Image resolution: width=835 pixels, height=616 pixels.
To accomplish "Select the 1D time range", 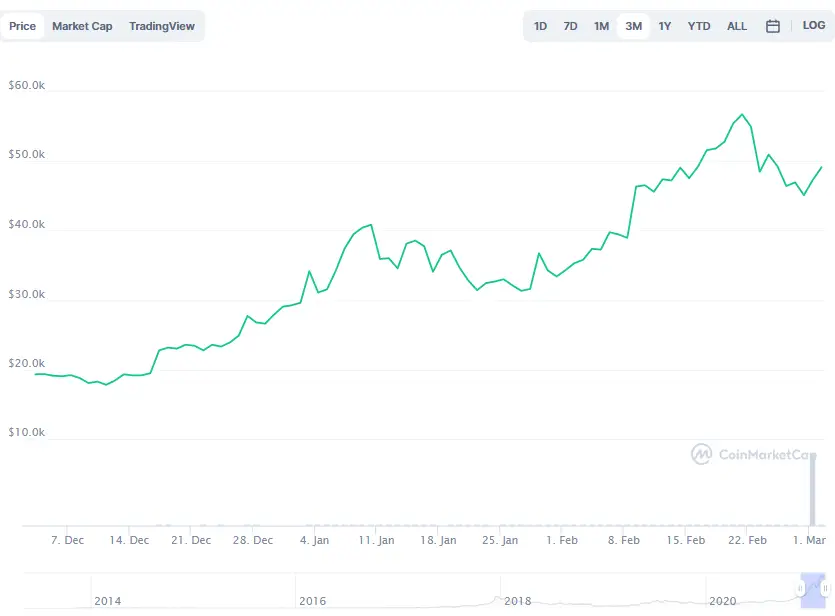I will (x=541, y=26).
